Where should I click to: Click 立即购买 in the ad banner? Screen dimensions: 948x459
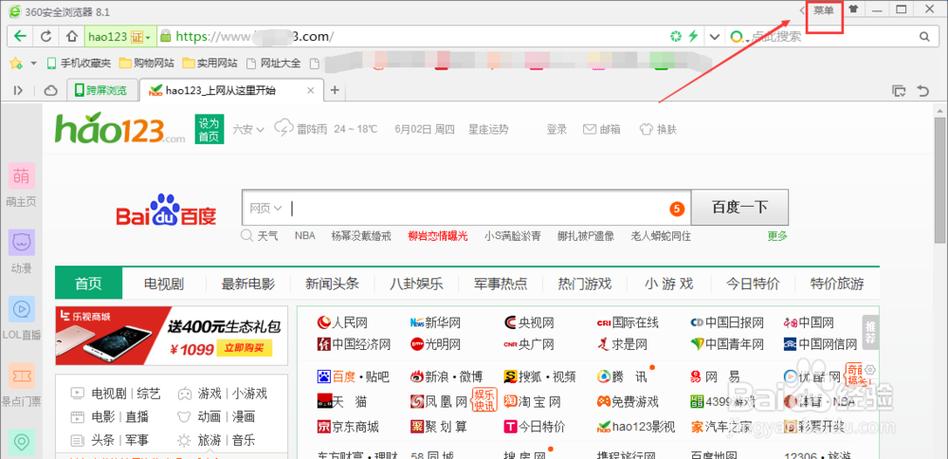pos(244,348)
